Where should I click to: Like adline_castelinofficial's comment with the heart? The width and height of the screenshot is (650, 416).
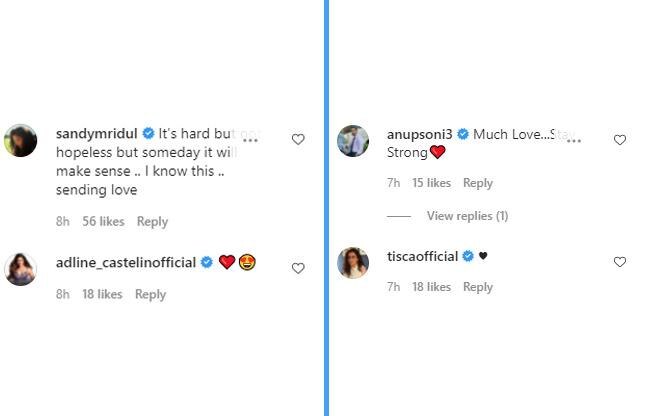tap(298, 268)
